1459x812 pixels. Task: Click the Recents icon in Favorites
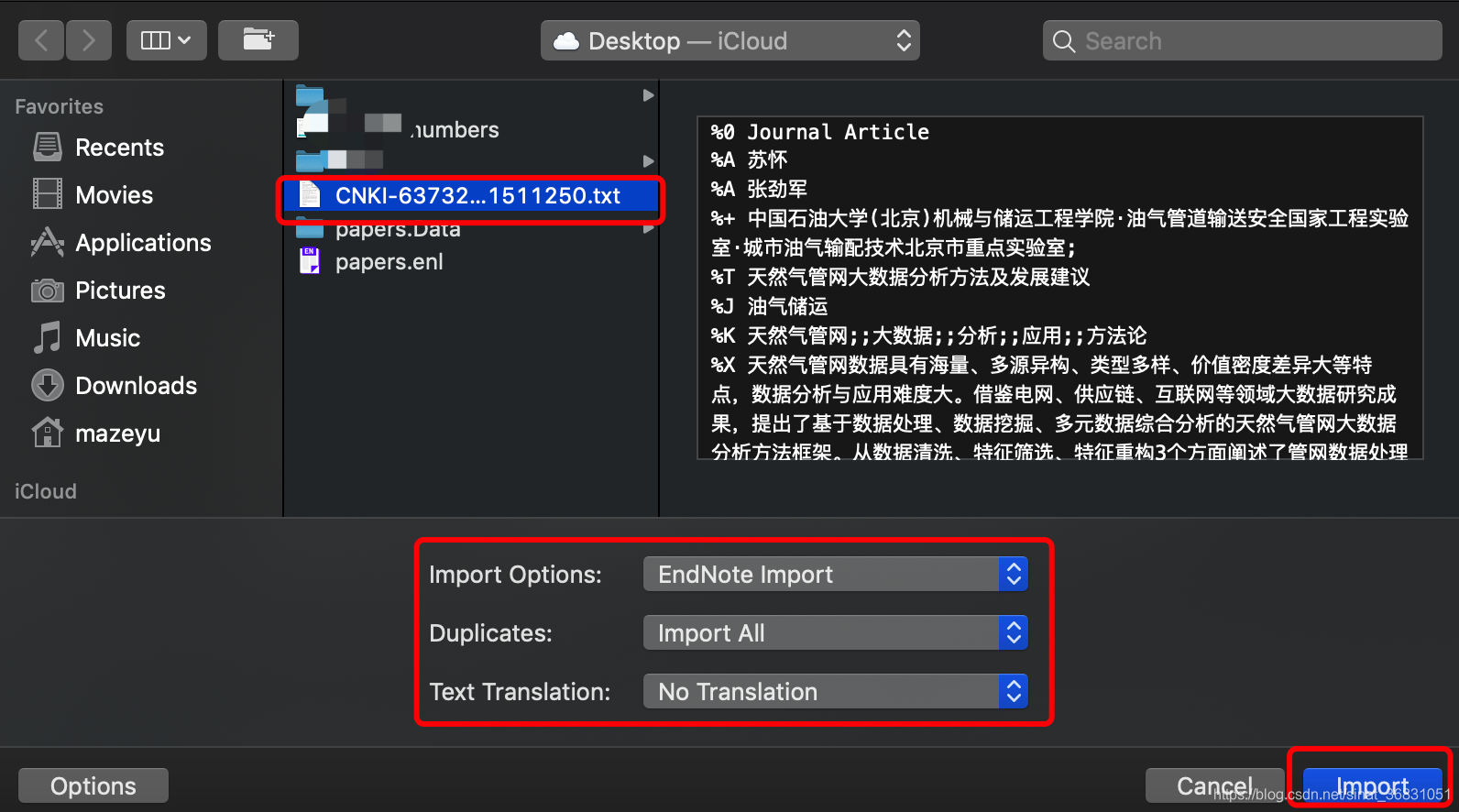pos(48,147)
